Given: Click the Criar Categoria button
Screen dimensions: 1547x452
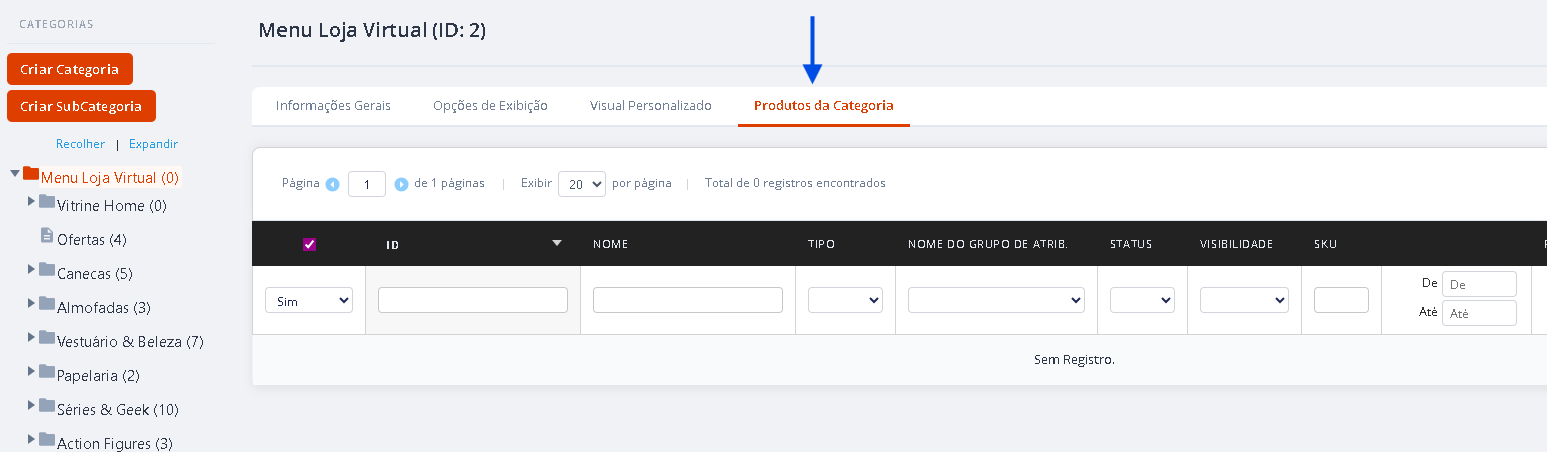Looking at the screenshot, I should tap(70, 69).
